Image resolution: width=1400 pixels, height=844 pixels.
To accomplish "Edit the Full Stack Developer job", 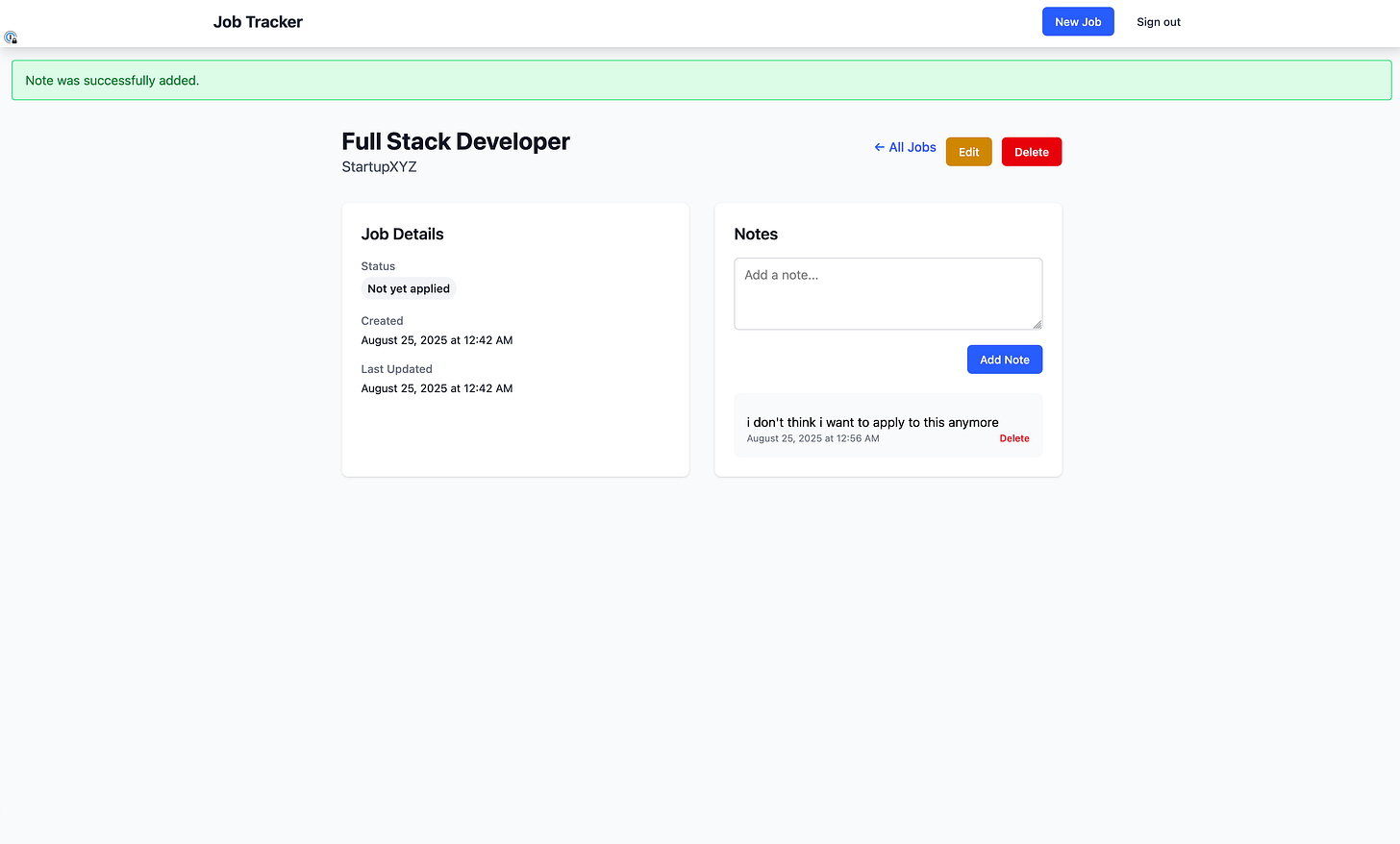I will (968, 152).
